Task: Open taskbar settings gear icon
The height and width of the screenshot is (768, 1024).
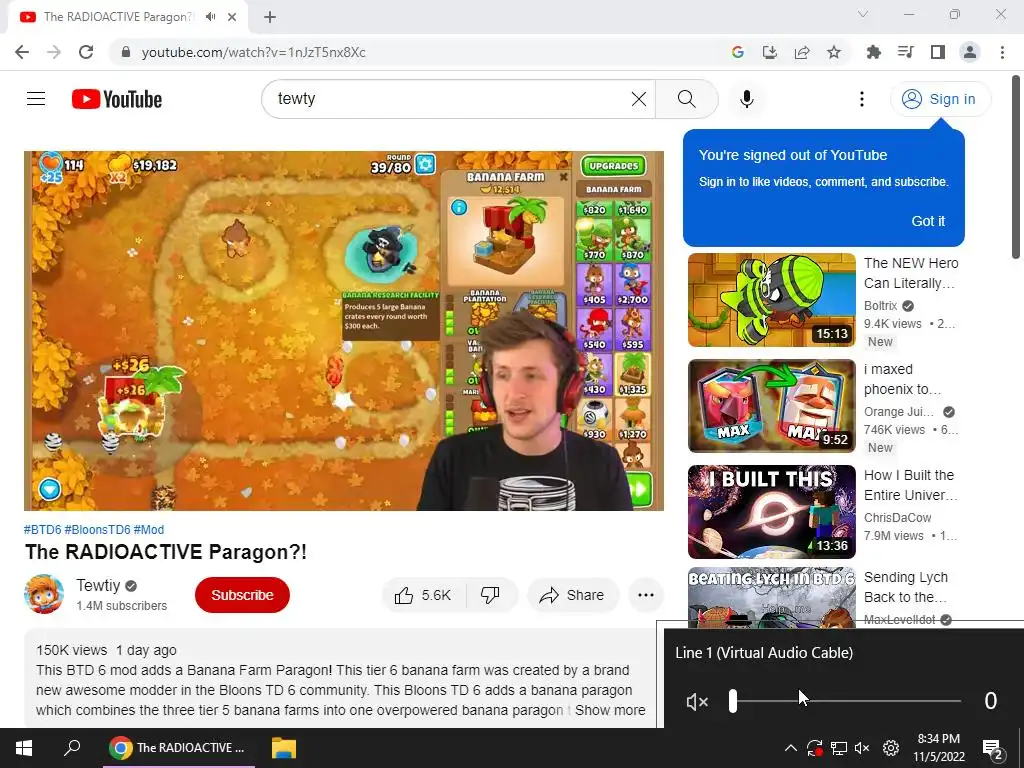Action: [x=891, y=748]
